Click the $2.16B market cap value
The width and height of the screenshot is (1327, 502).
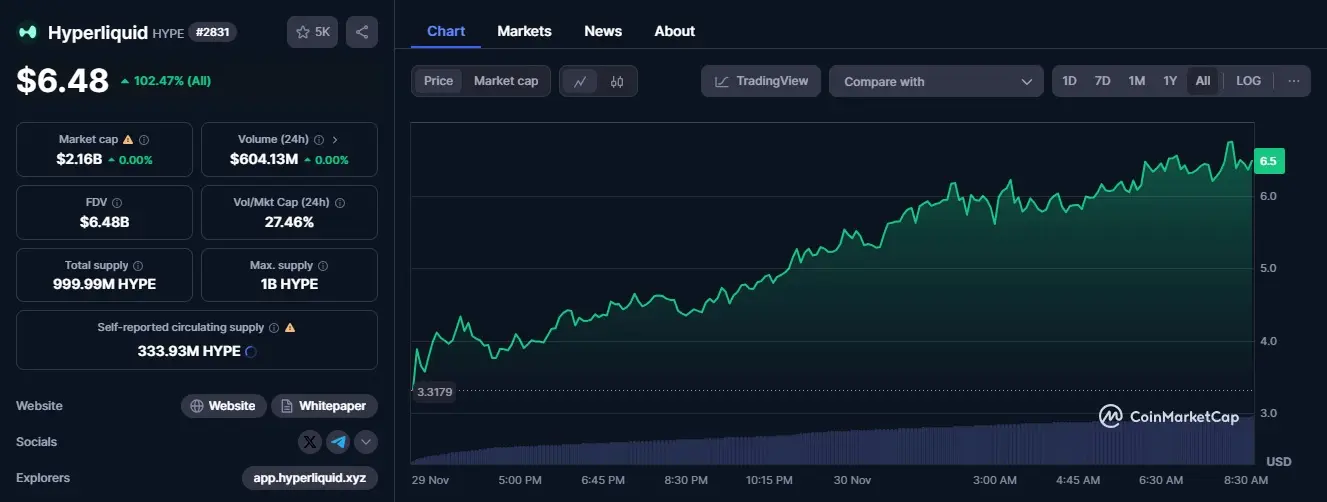pos(79,159)
